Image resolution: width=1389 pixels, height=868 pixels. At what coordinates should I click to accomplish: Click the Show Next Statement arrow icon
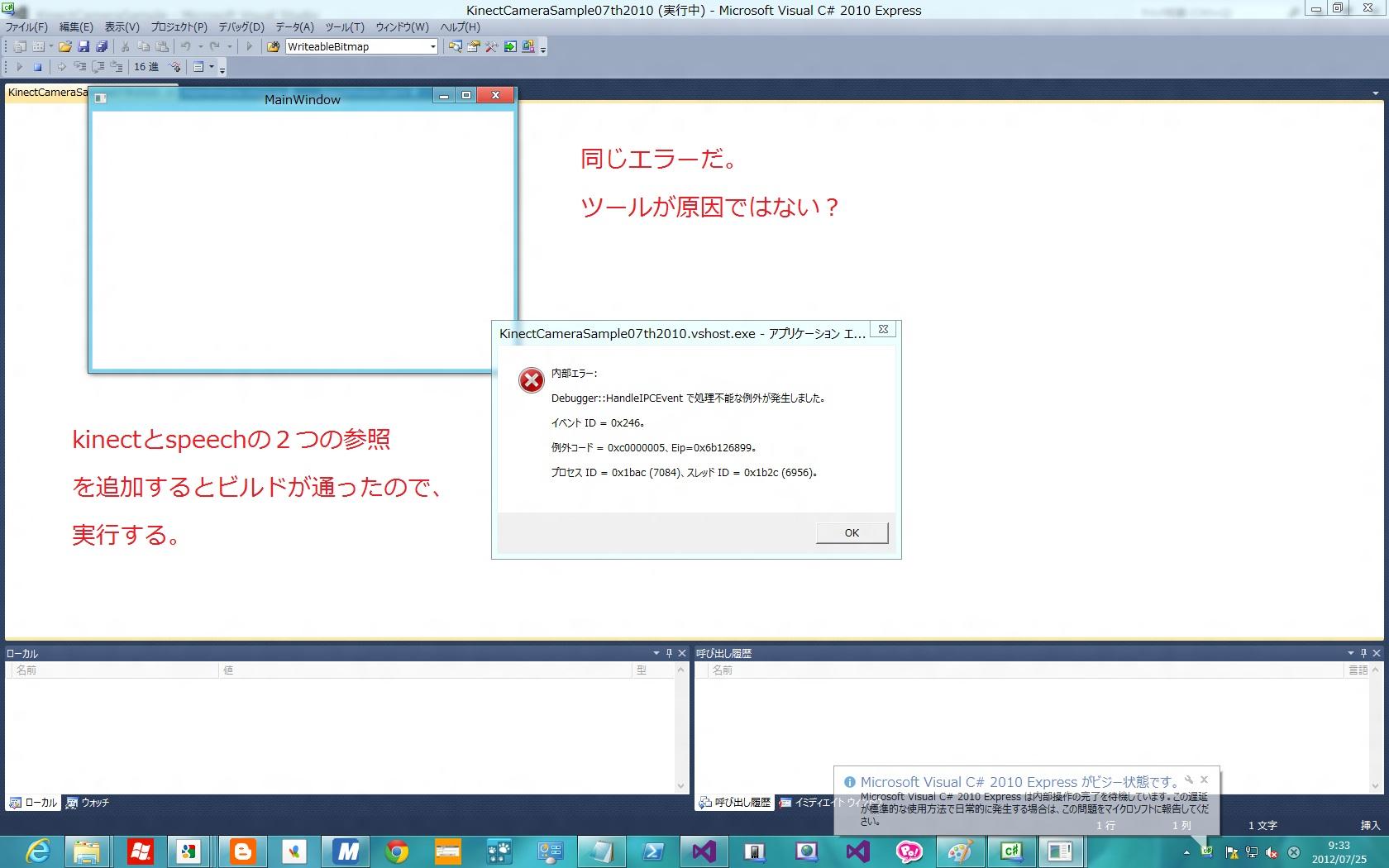[x=61, y=66]
